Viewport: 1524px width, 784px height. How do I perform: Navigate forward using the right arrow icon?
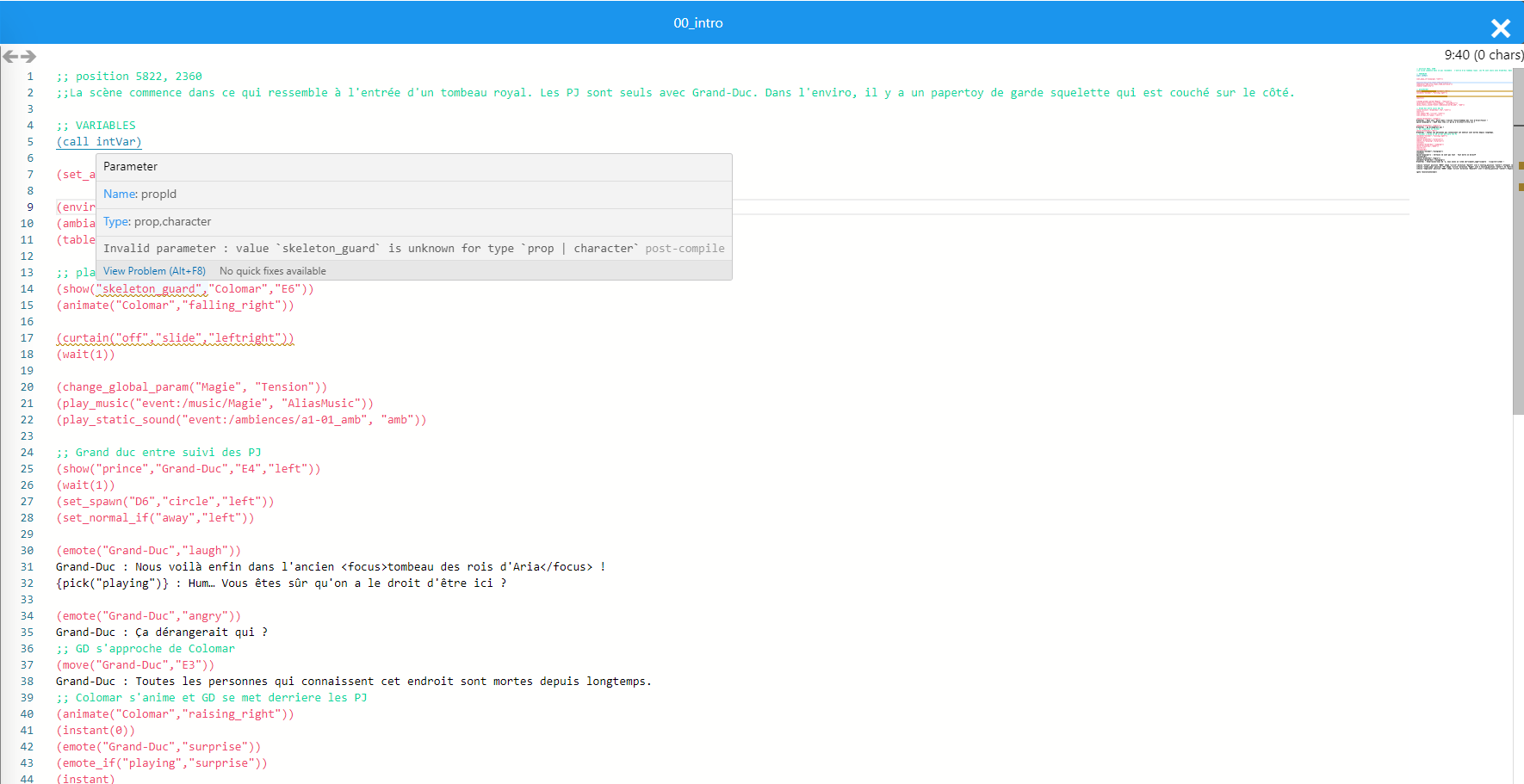[x=27, y=56]
